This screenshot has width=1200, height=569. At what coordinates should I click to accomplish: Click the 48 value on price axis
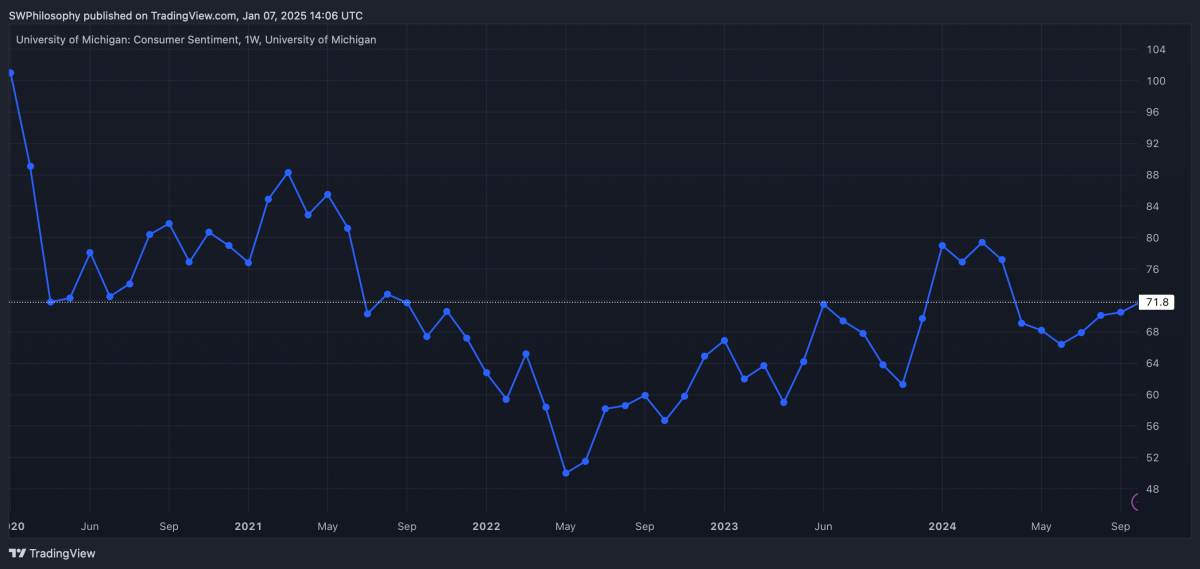1154,489
